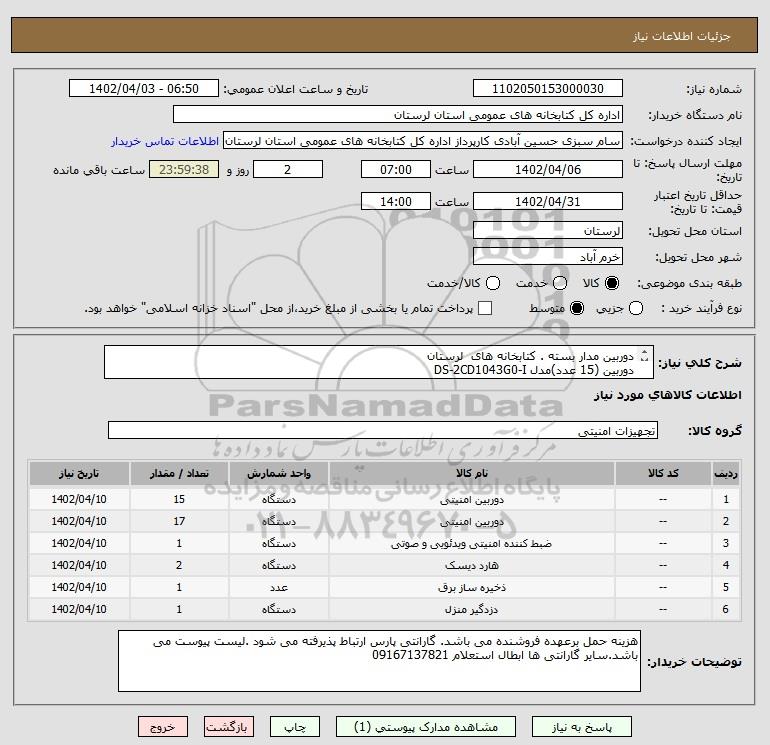
Task: Click row number 3 cell
Action: click(x=726, y=544)
